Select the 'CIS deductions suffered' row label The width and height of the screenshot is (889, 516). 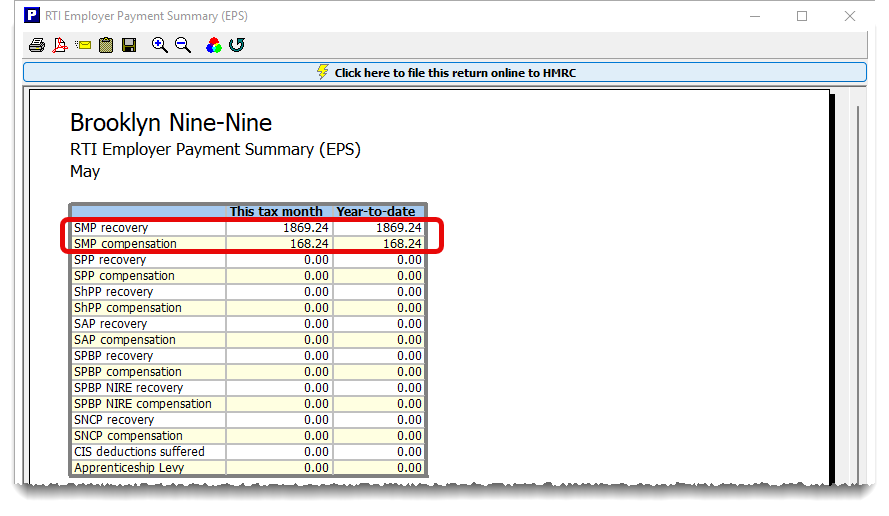tap(139, 452)
